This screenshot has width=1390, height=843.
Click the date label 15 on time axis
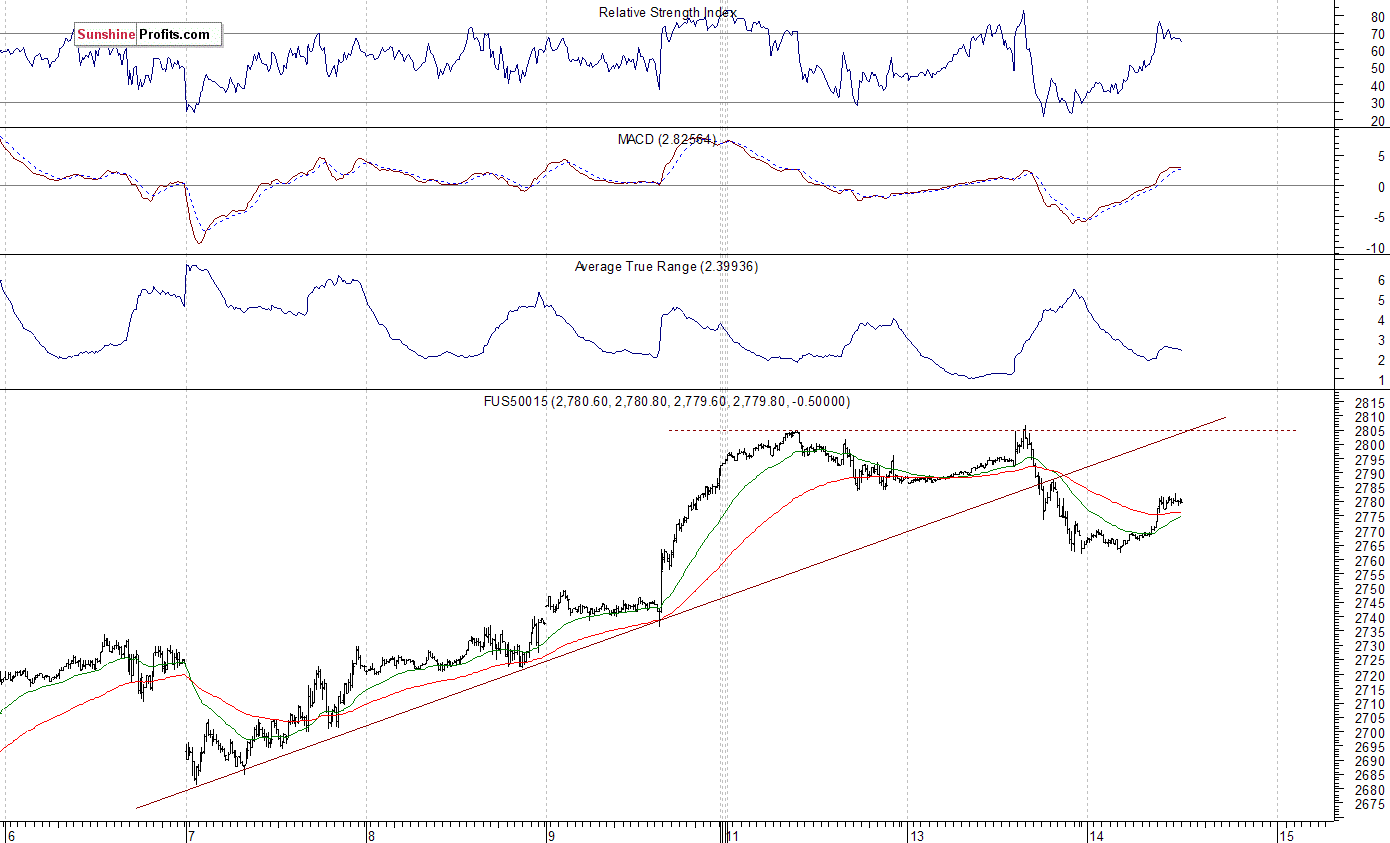click(x=1285, y=835)
